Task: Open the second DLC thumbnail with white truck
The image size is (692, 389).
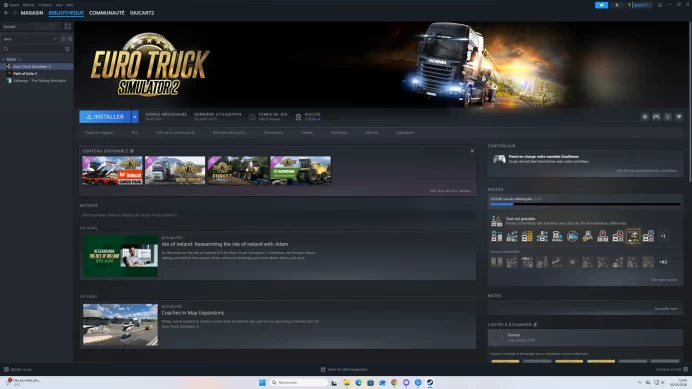Action: (175, 170)
